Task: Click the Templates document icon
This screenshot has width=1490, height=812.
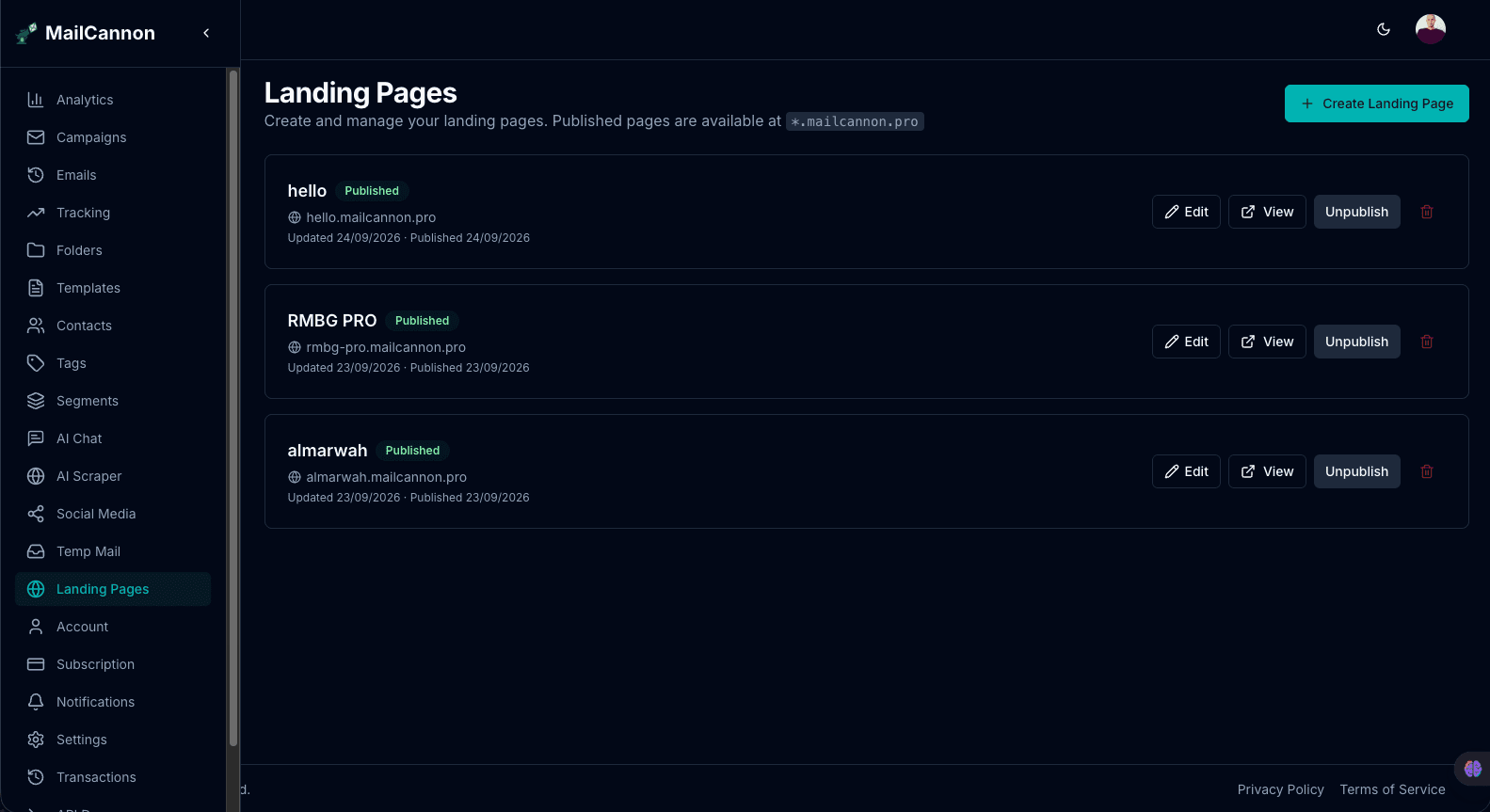Action: [x=36, y=288]
